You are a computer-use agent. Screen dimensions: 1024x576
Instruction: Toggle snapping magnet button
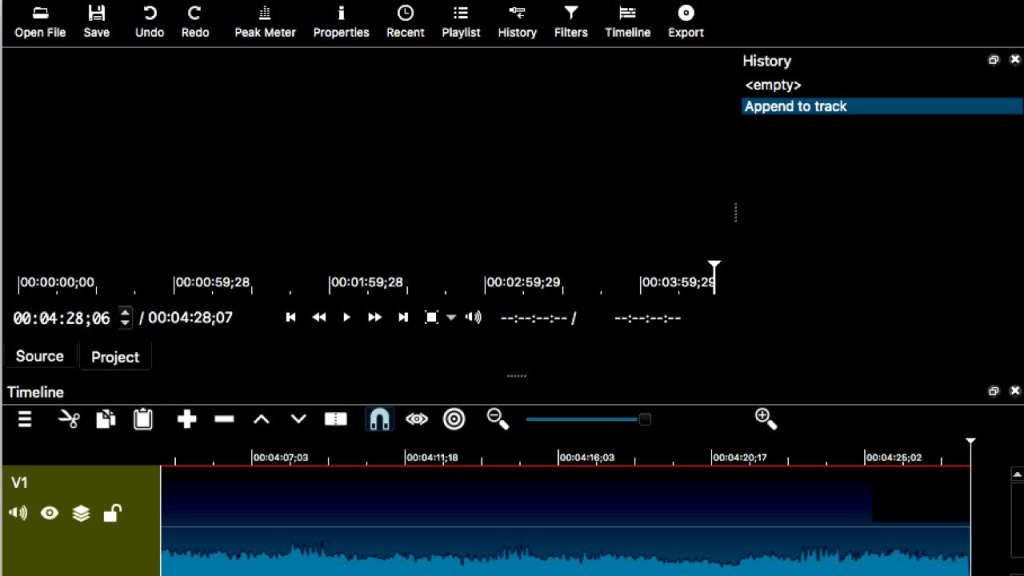pyautogui.click(x=379, y=419)
